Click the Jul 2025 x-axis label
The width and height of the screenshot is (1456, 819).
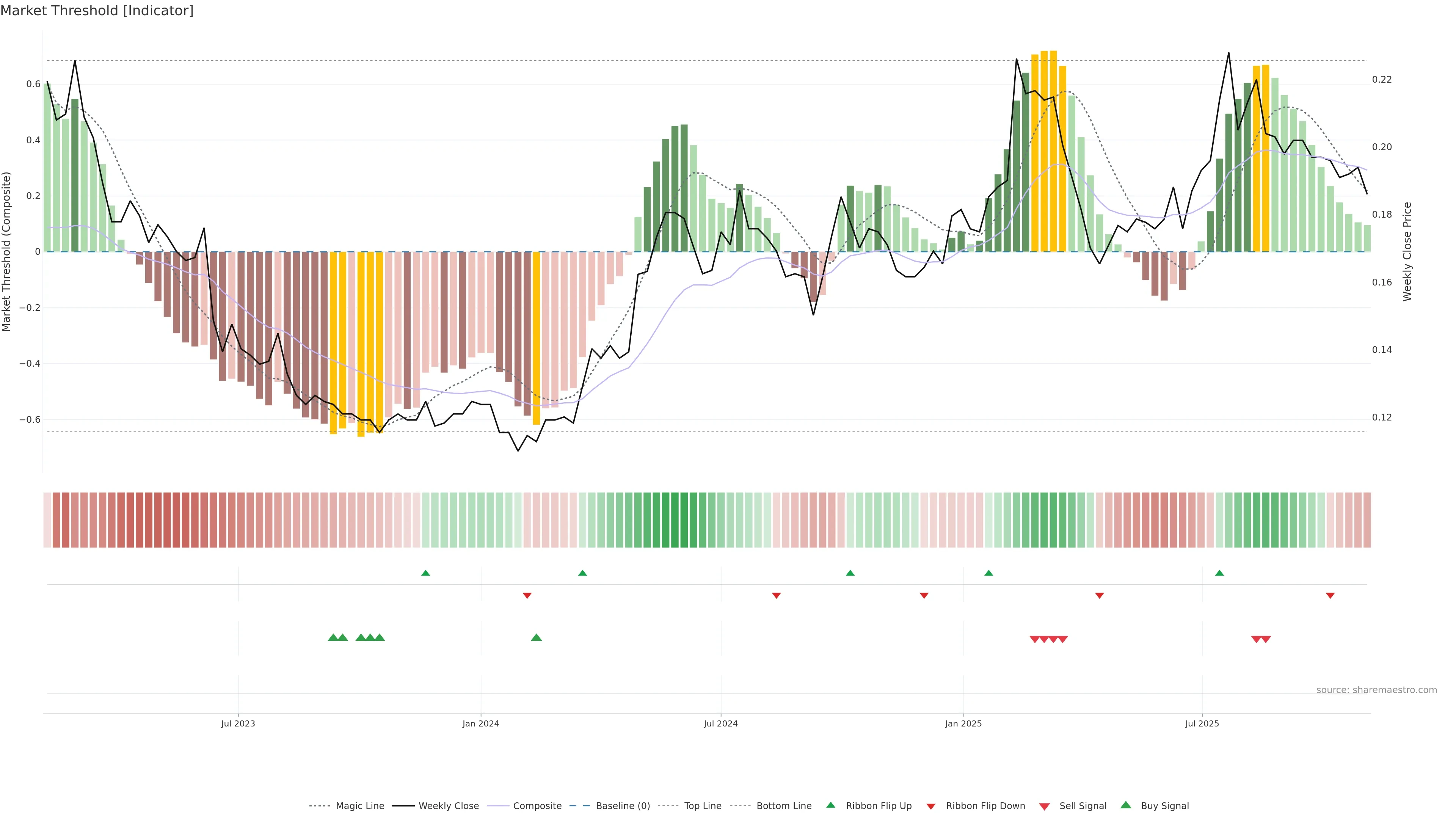(x=1202, y=724)
